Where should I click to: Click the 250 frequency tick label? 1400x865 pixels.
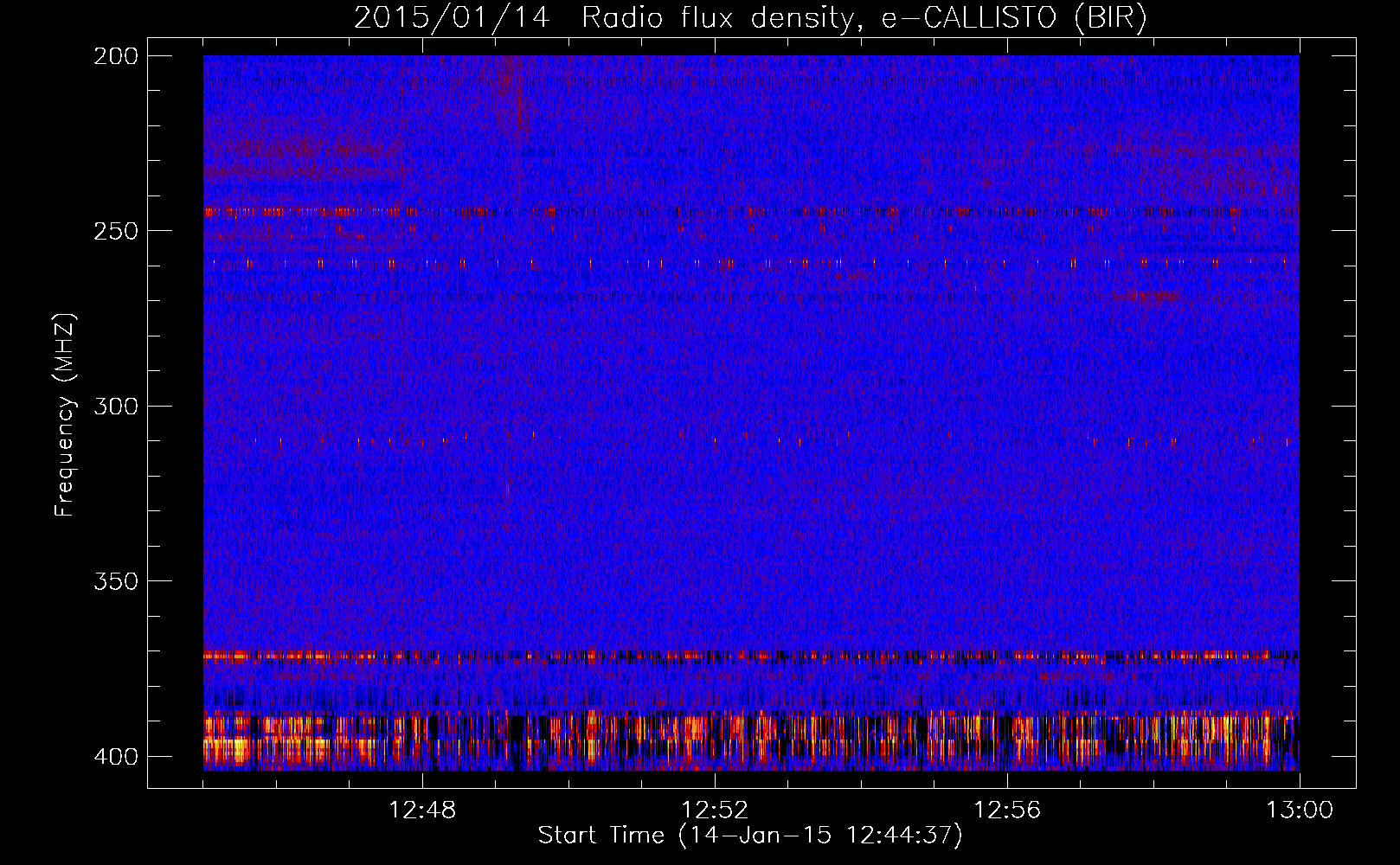point(116,231)
